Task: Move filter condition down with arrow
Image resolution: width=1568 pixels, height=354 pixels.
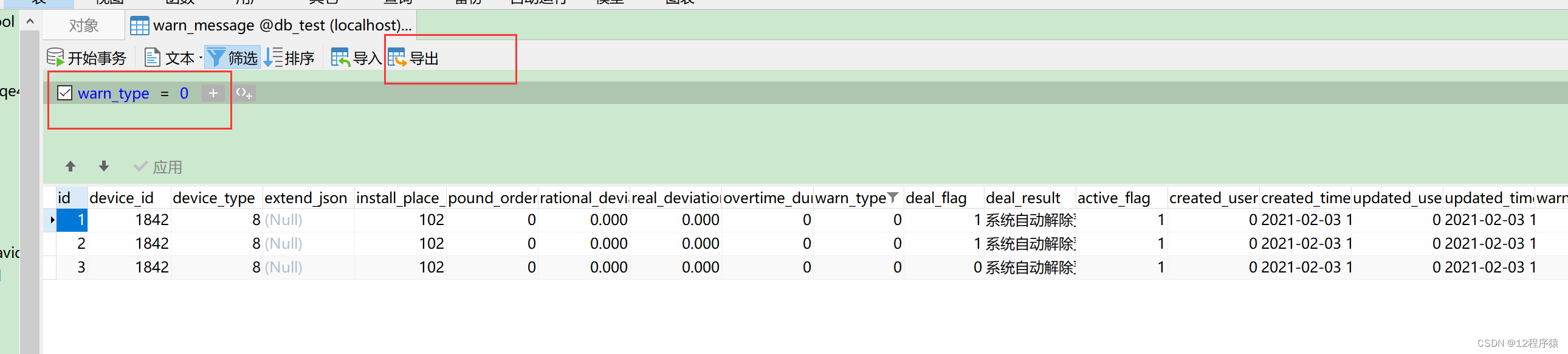Action: pos(104,166)
